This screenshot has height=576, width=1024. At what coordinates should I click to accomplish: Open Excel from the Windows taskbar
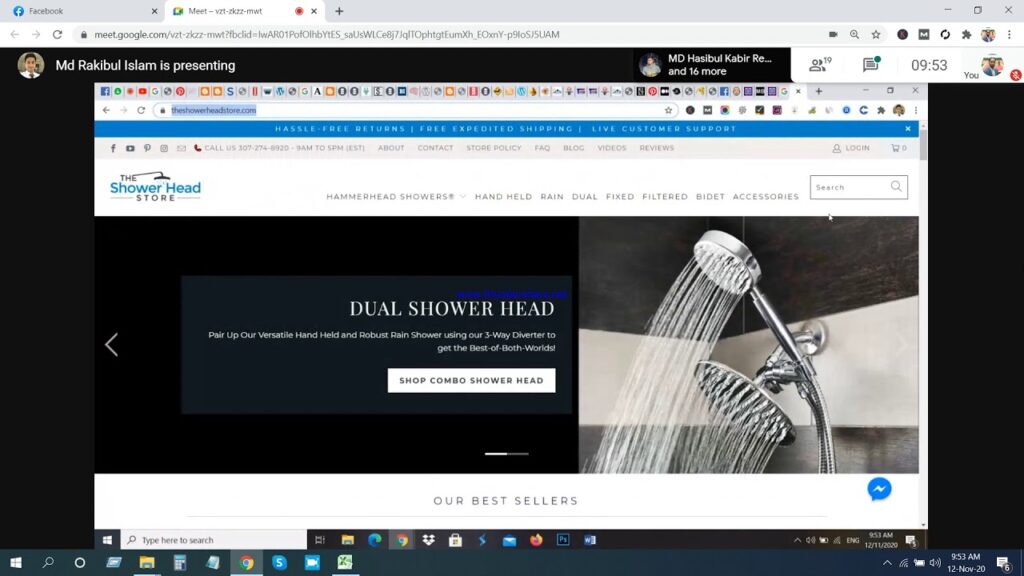[345, 562]
